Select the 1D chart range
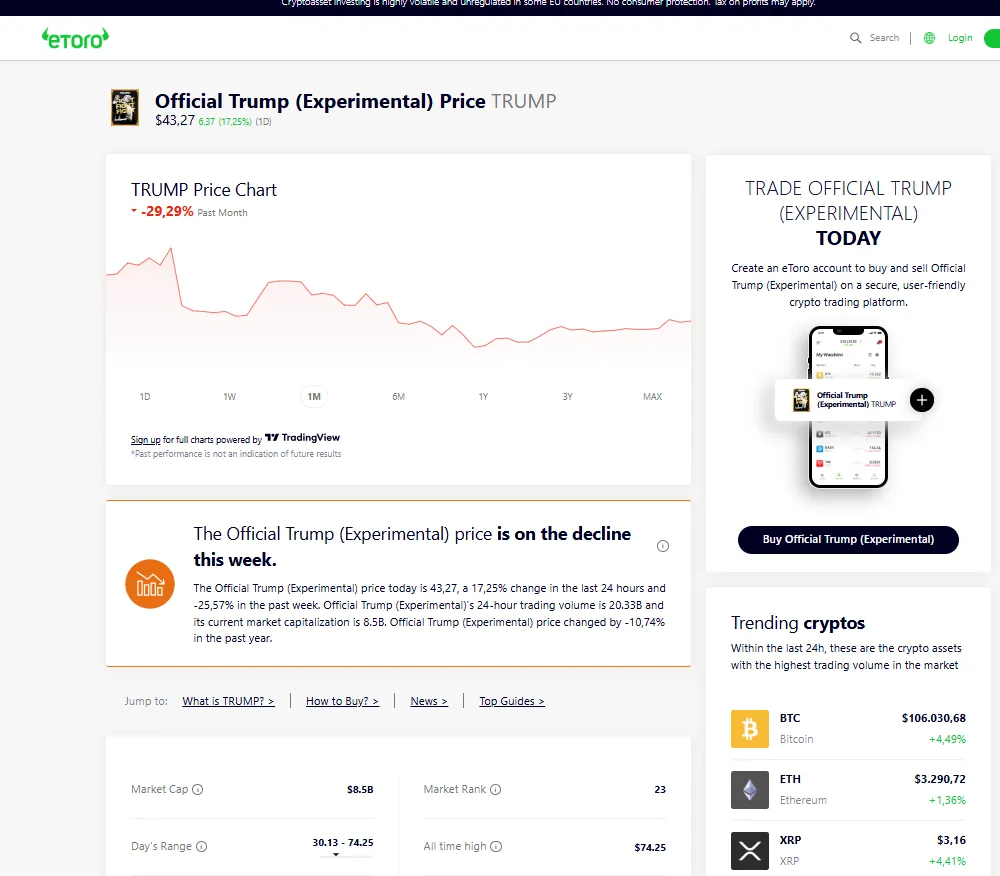Image resolution: width=1000 pixels, height=876 pixels. pos(145,397)
